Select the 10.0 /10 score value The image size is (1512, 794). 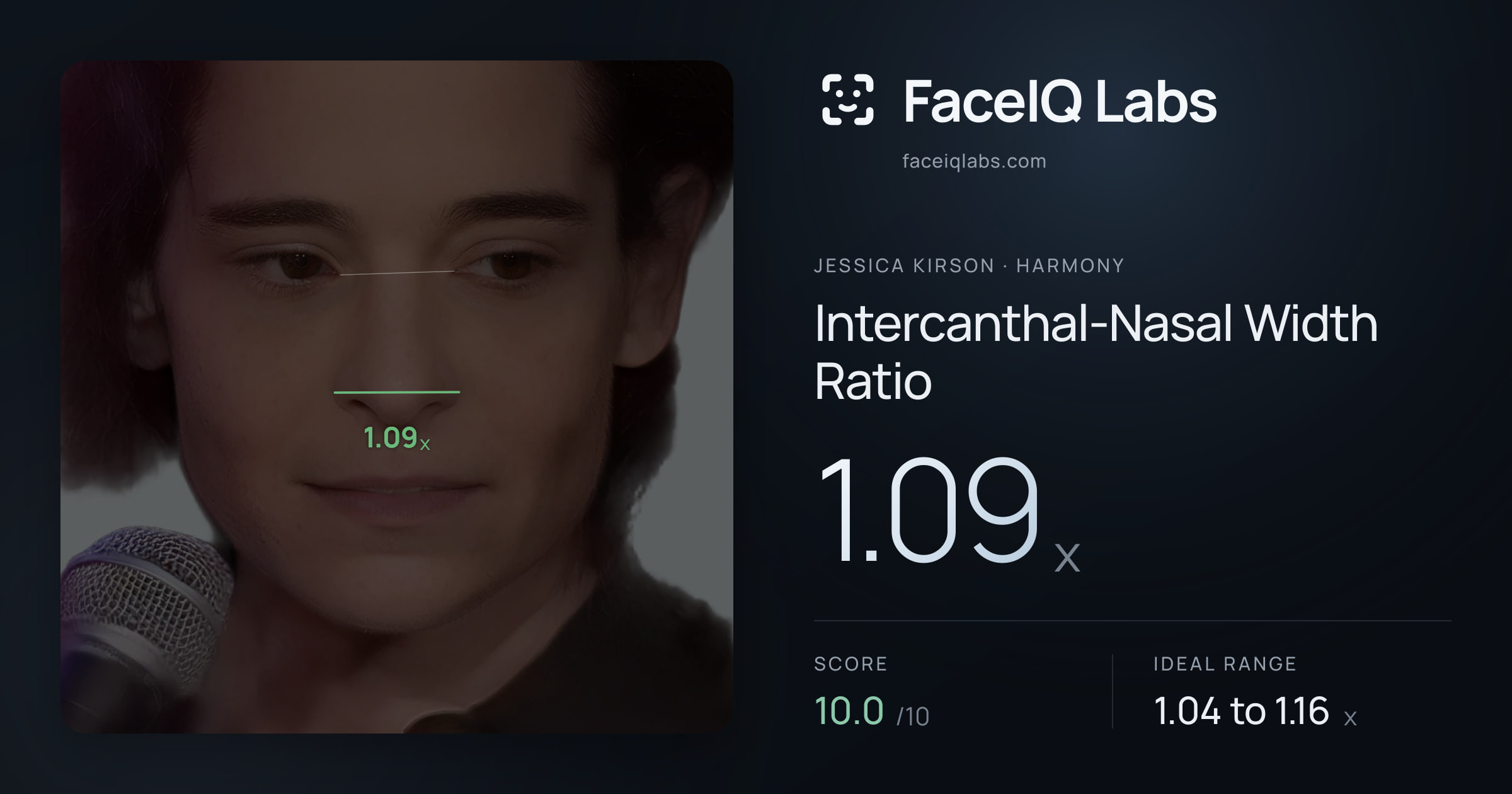pos(871,711)
